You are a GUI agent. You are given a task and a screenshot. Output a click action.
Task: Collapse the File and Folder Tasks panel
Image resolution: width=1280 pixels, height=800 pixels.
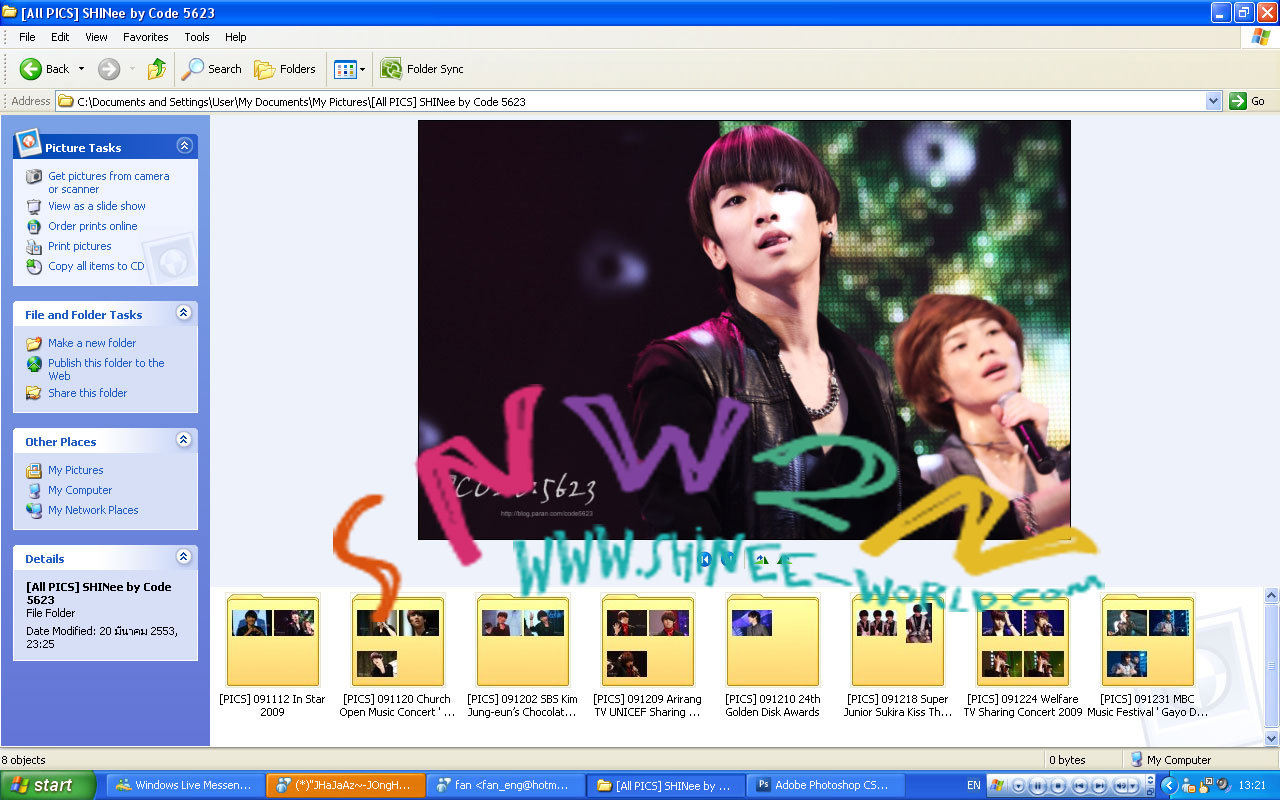(184, 313)
